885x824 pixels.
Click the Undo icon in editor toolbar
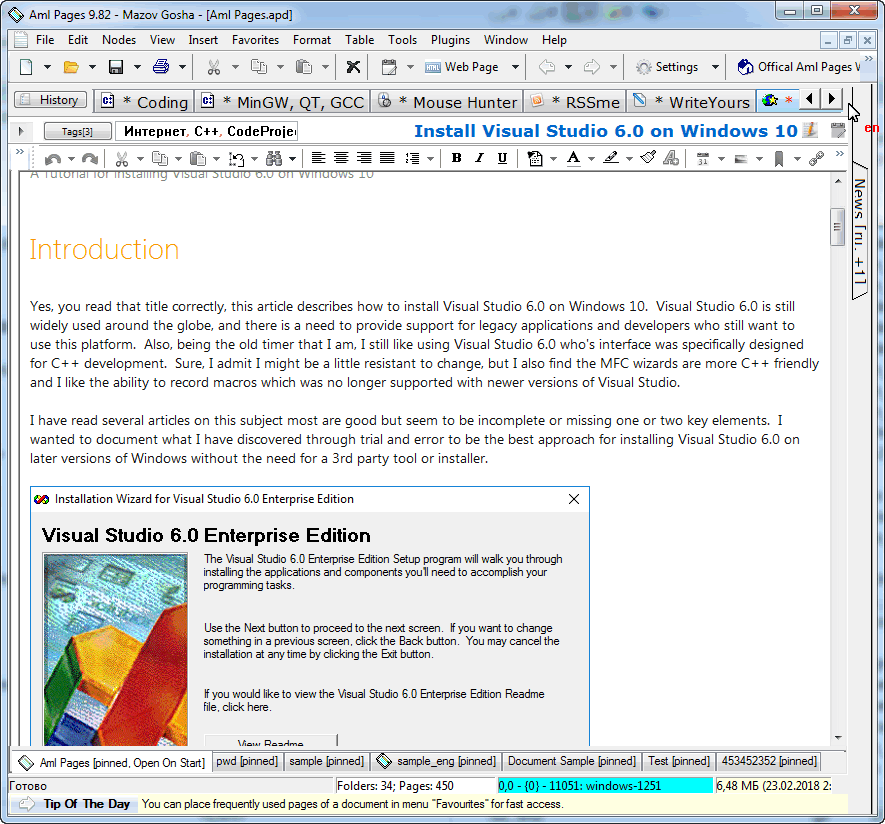coord(53,159)
